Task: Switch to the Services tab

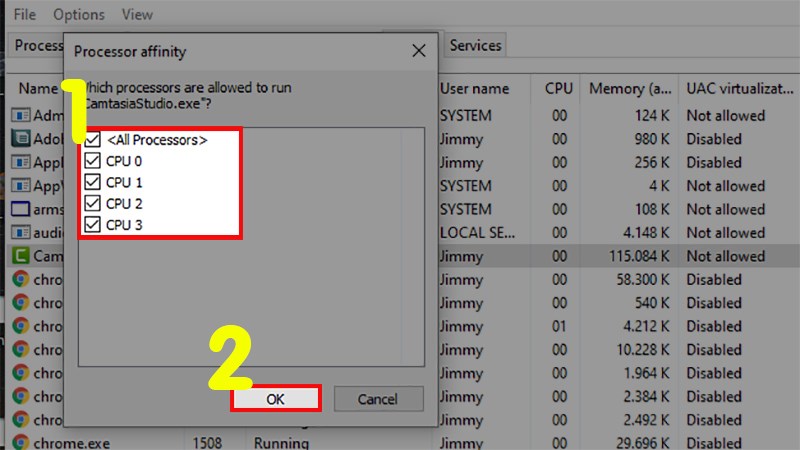Action: pyautogui.click(x=475, y=46)
